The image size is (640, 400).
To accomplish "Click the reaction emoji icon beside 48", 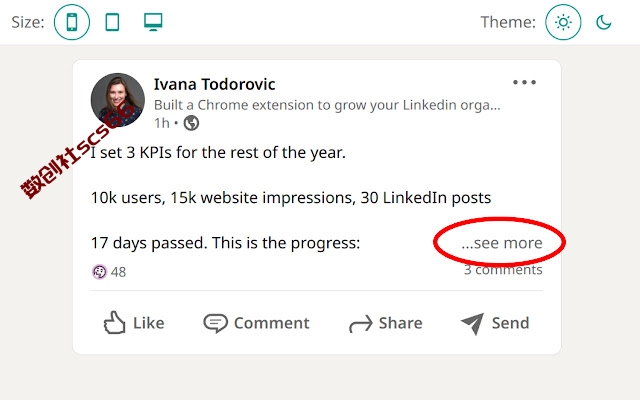I will 100,271.
